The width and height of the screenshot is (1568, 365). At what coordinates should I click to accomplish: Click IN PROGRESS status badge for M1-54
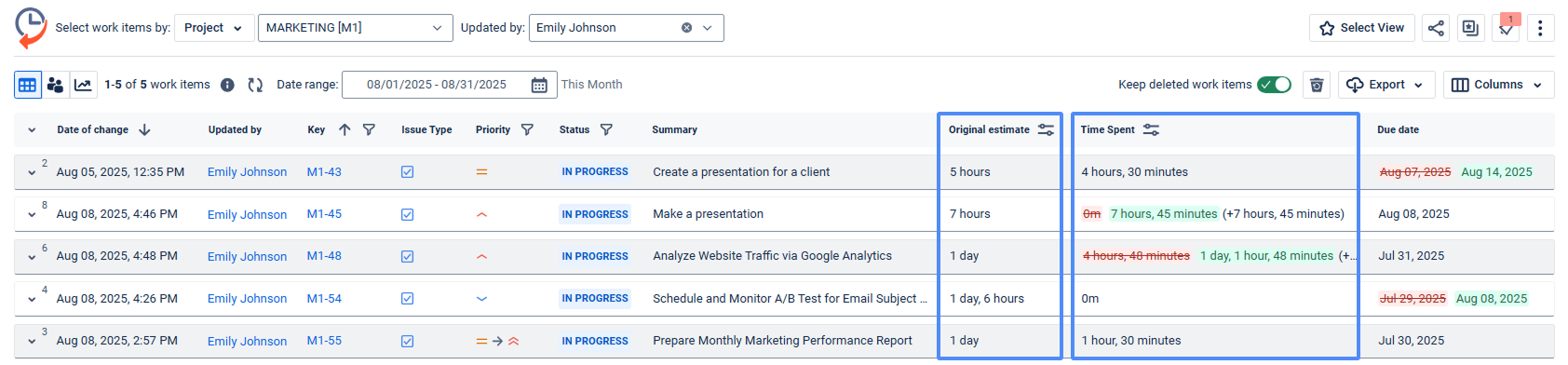[x=595, y=299]
